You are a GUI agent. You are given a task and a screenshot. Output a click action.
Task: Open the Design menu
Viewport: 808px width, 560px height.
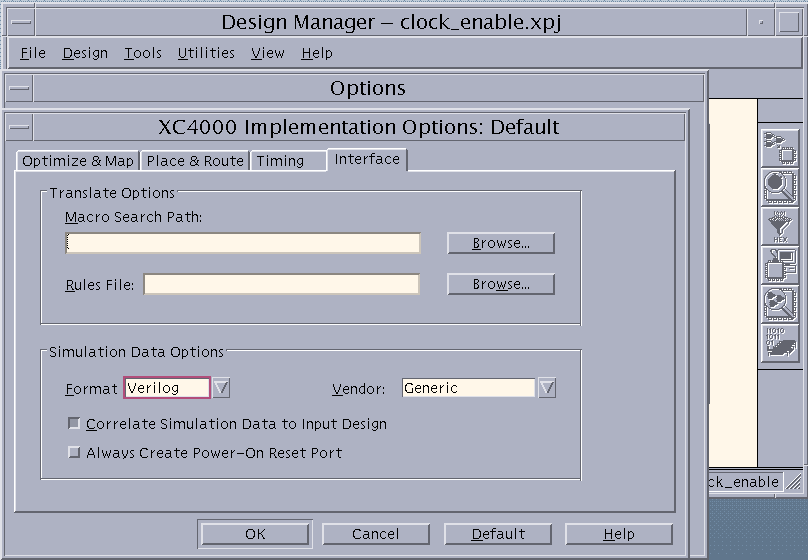85,53
